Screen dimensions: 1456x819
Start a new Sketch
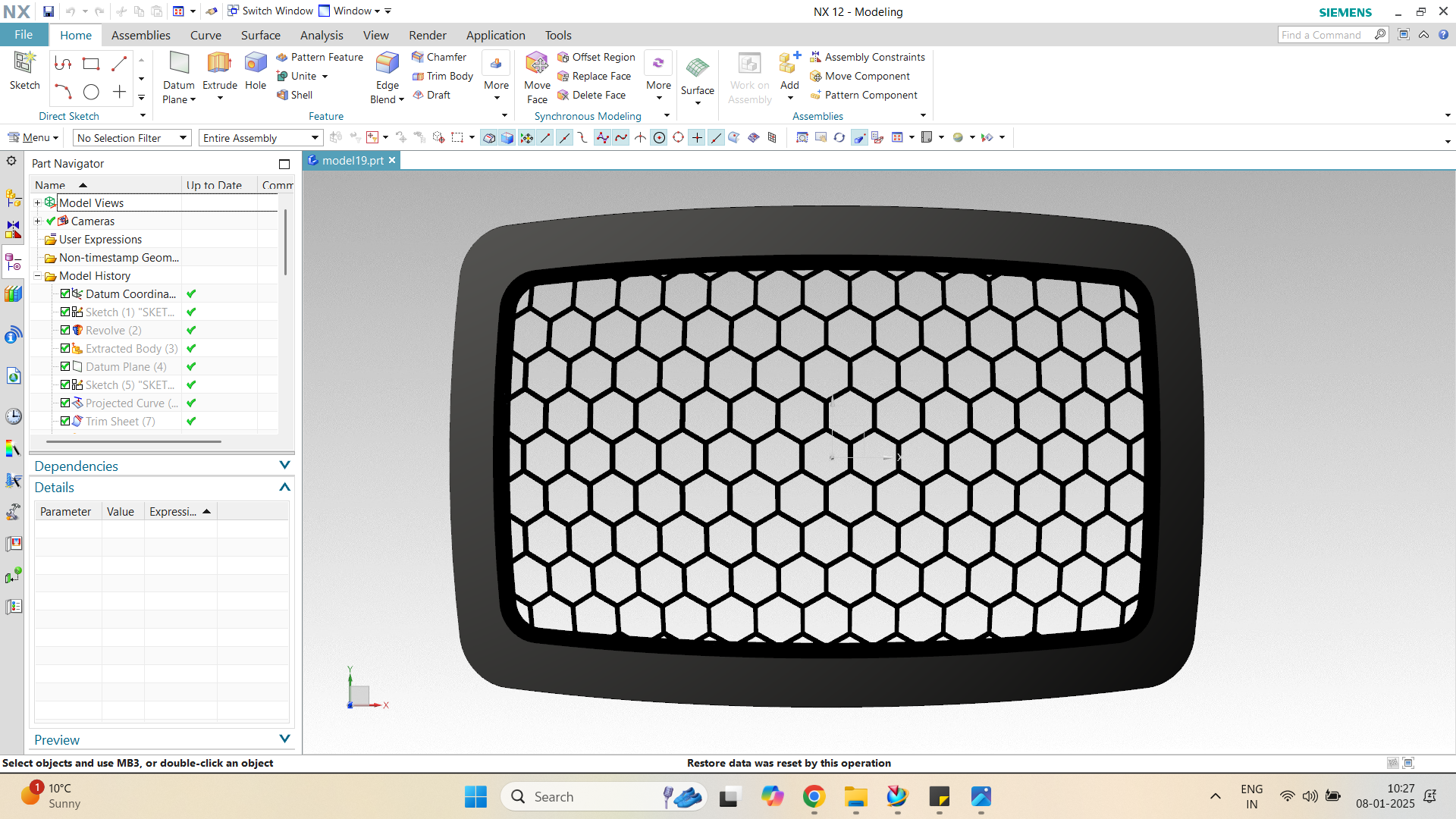tap(24, 70)
